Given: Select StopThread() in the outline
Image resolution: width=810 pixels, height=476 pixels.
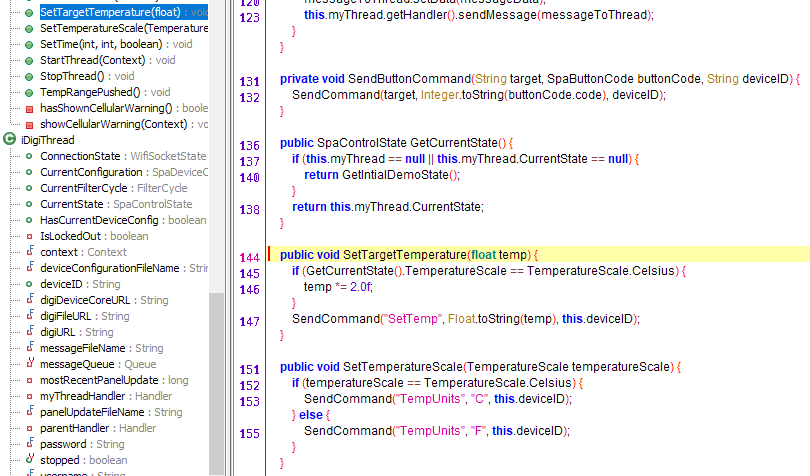Looking at the screenshot, I should point(74,76).
